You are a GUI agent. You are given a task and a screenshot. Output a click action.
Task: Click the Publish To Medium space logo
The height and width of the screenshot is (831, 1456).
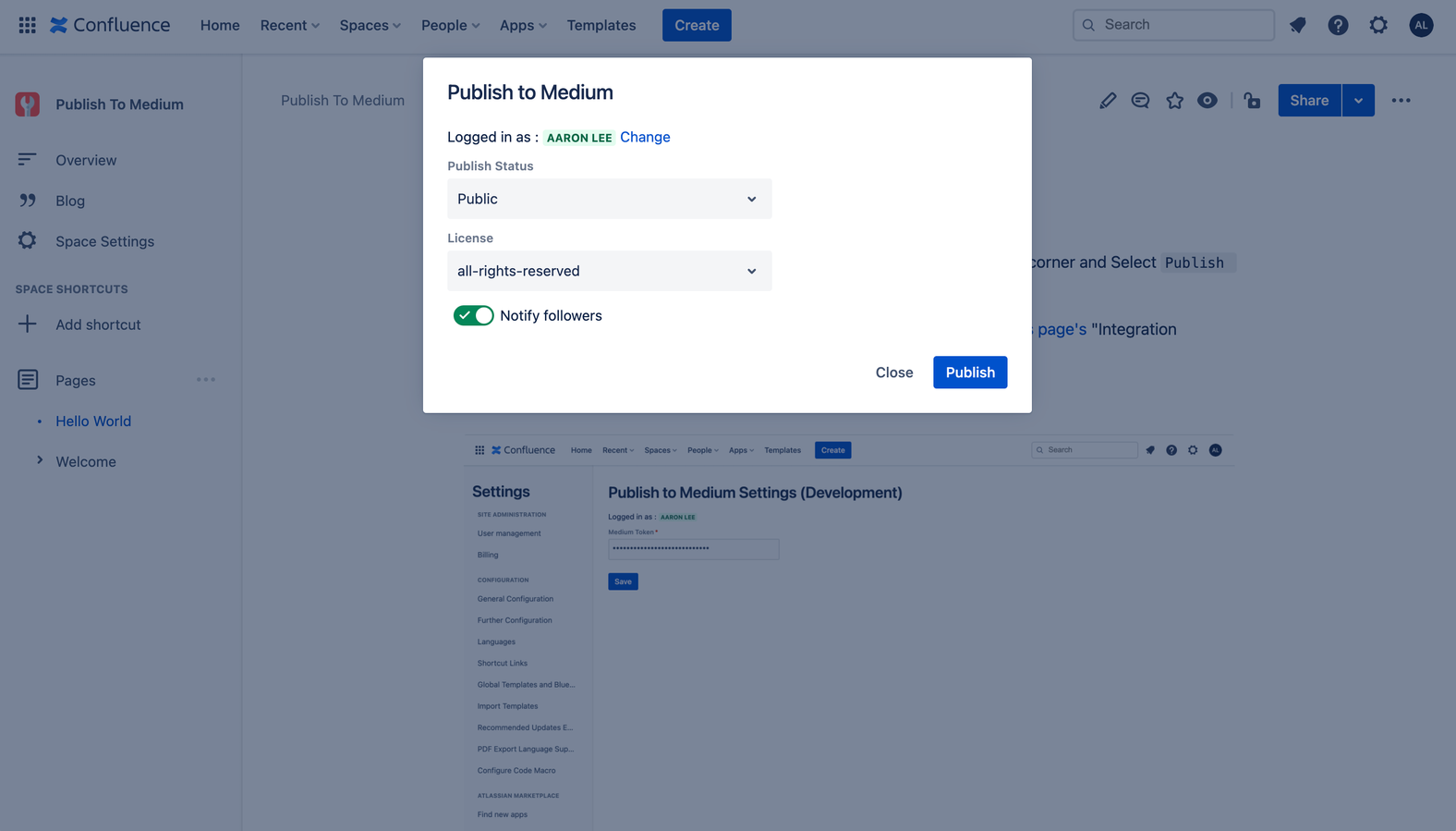pyautogui.click(x=28, y=104)
